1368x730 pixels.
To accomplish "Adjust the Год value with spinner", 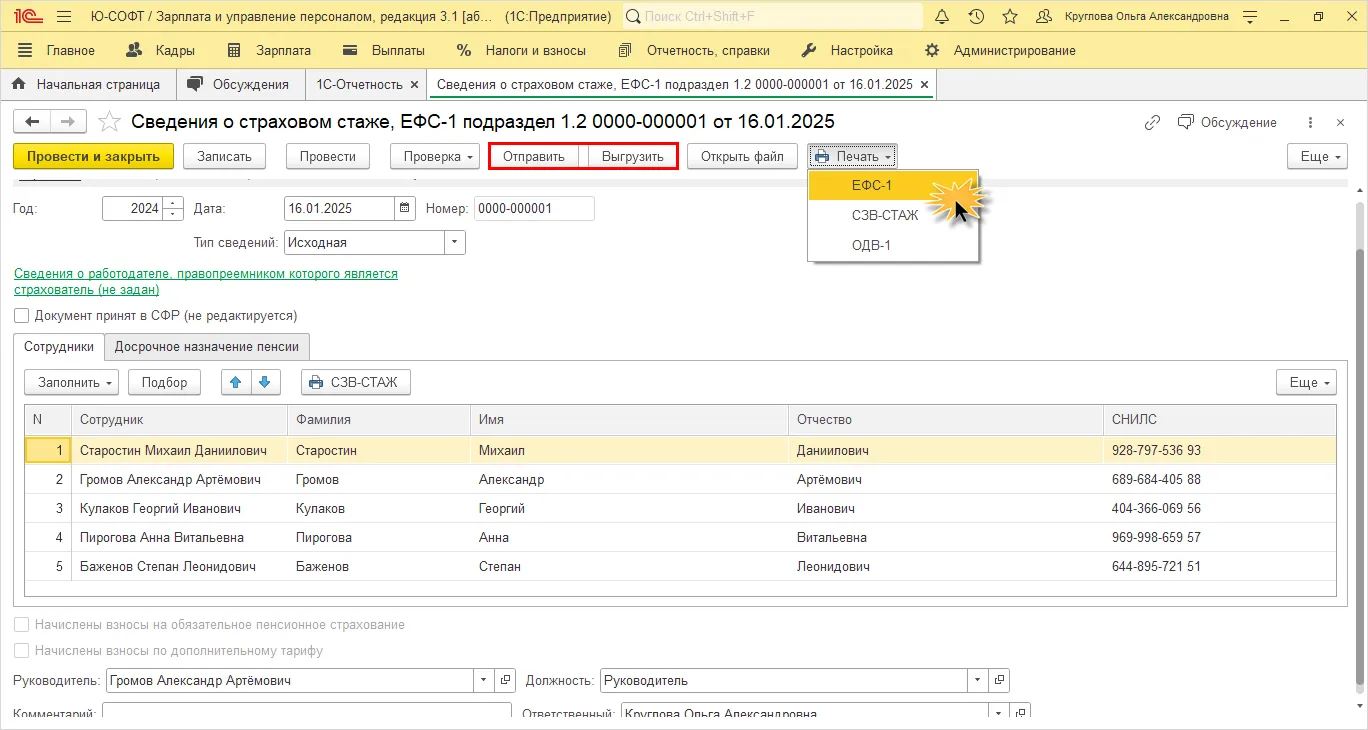I will coord(173,208).
